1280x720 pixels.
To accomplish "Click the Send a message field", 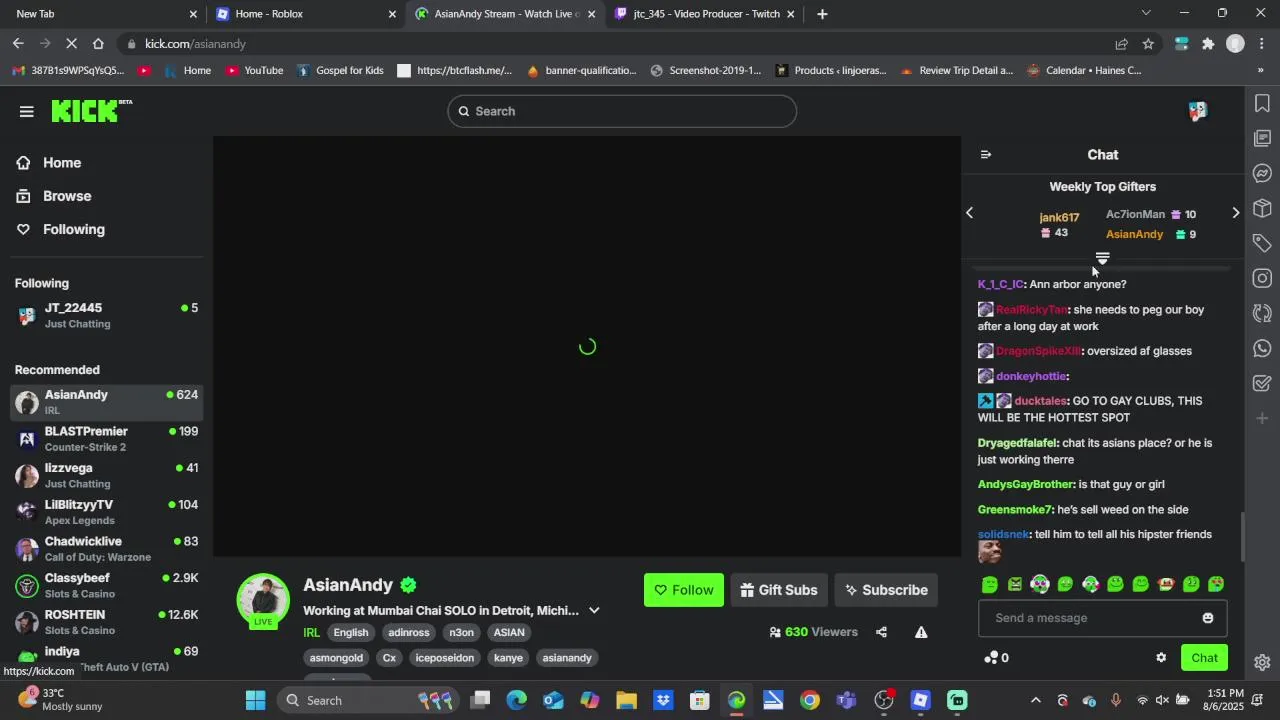I will pyautogui.click(x=1102, y=618).
